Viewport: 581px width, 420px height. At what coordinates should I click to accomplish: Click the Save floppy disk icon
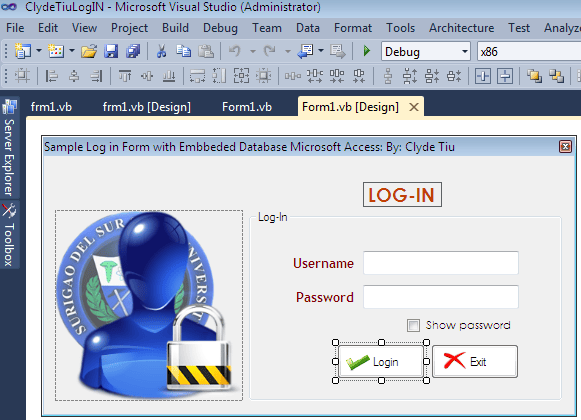[x=111, y=51]
